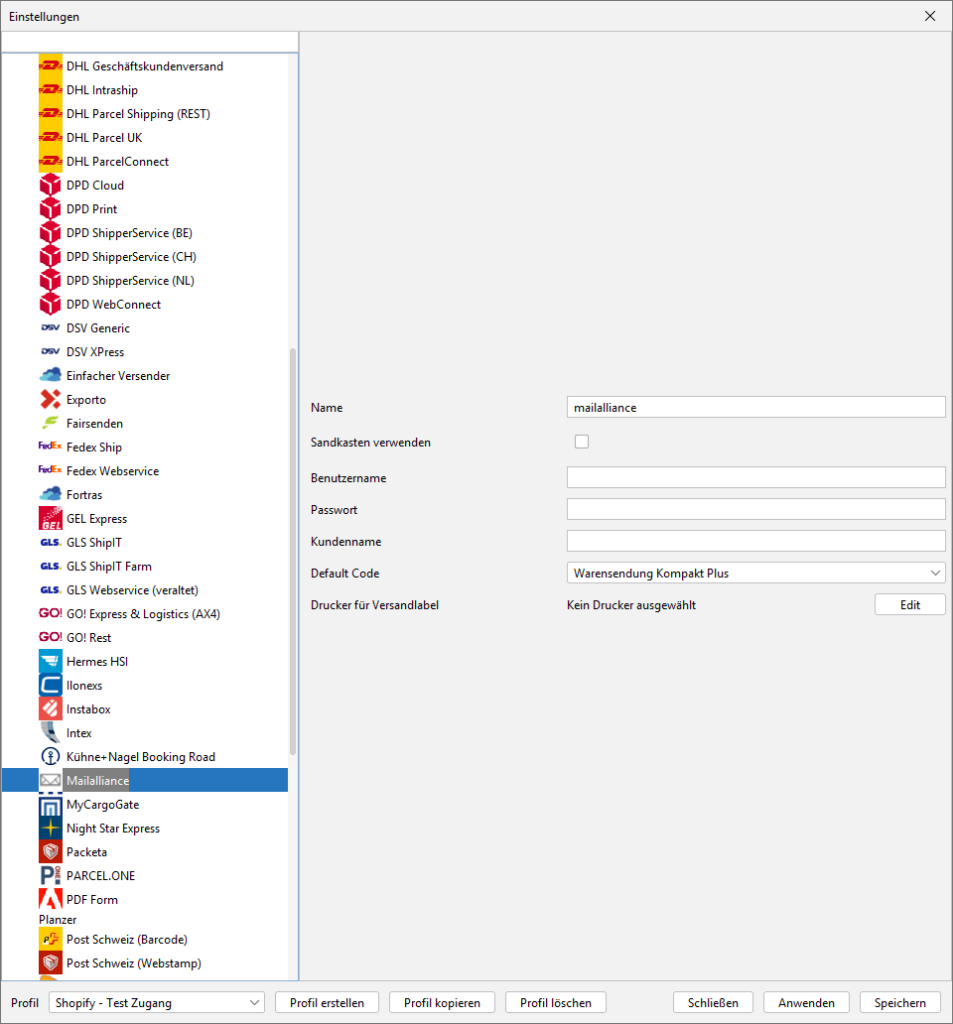Expand the Profil selection dropdown
The image size is (953, 1024).
coord(156,1003)
